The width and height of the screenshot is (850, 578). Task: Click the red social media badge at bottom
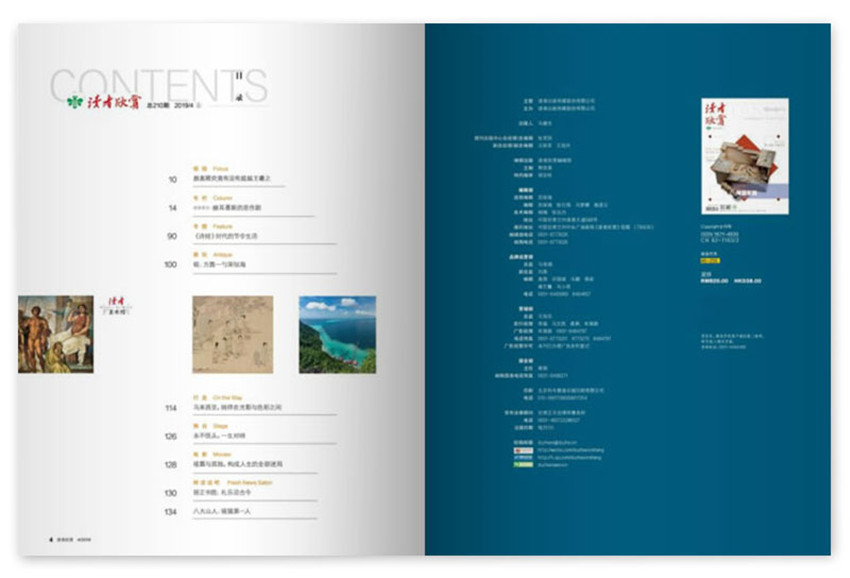point(522,451)
